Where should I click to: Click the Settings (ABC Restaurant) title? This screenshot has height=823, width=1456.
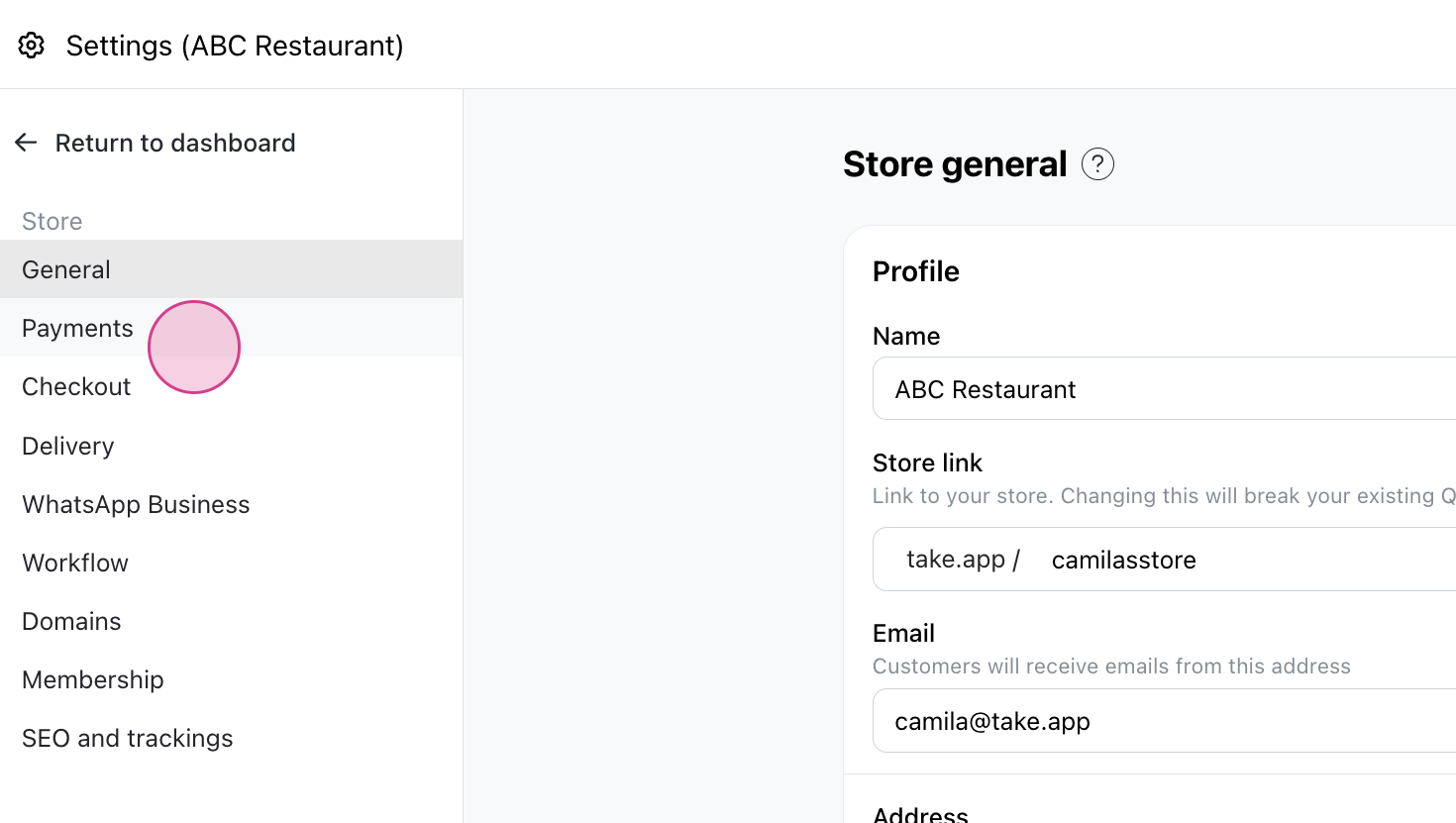point(235,46)
